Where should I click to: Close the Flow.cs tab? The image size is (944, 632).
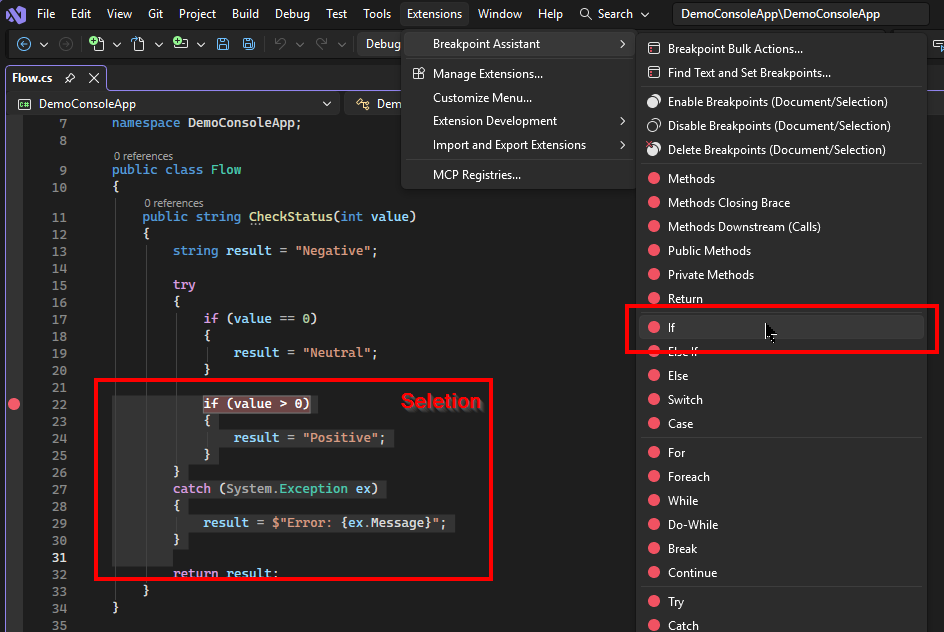(x=94, y=78)
